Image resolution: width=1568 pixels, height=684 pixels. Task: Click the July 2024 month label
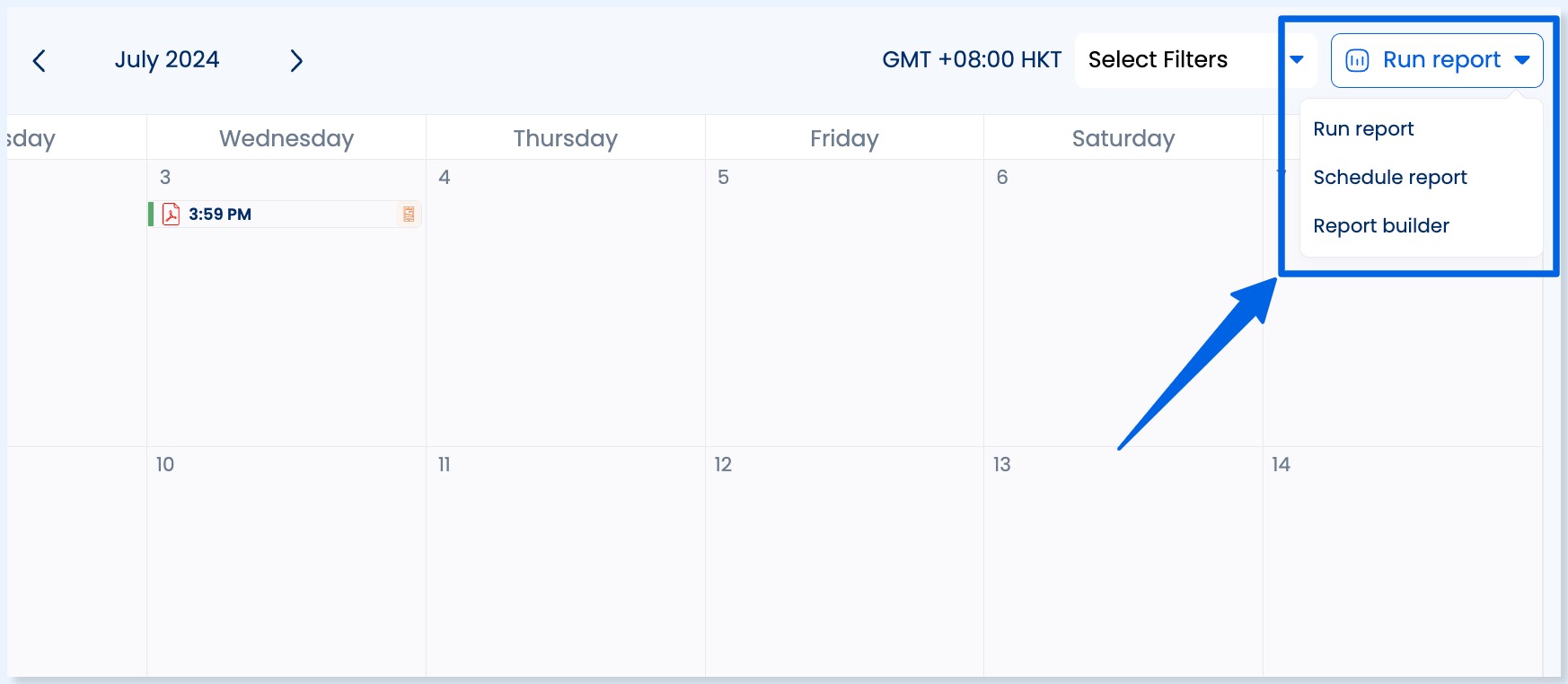tap(165, 59)
